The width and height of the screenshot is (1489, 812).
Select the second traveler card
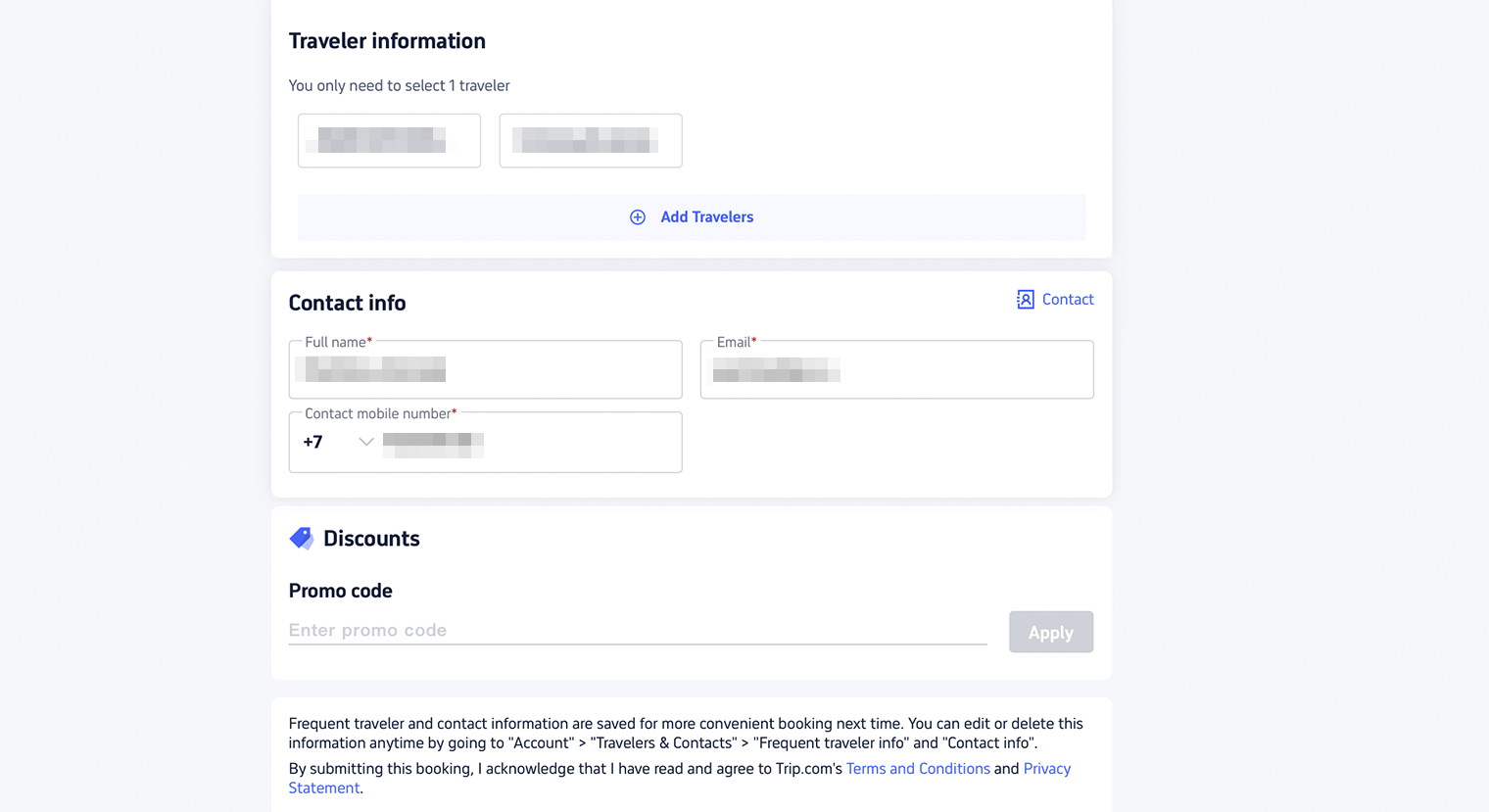click(591, 140)
